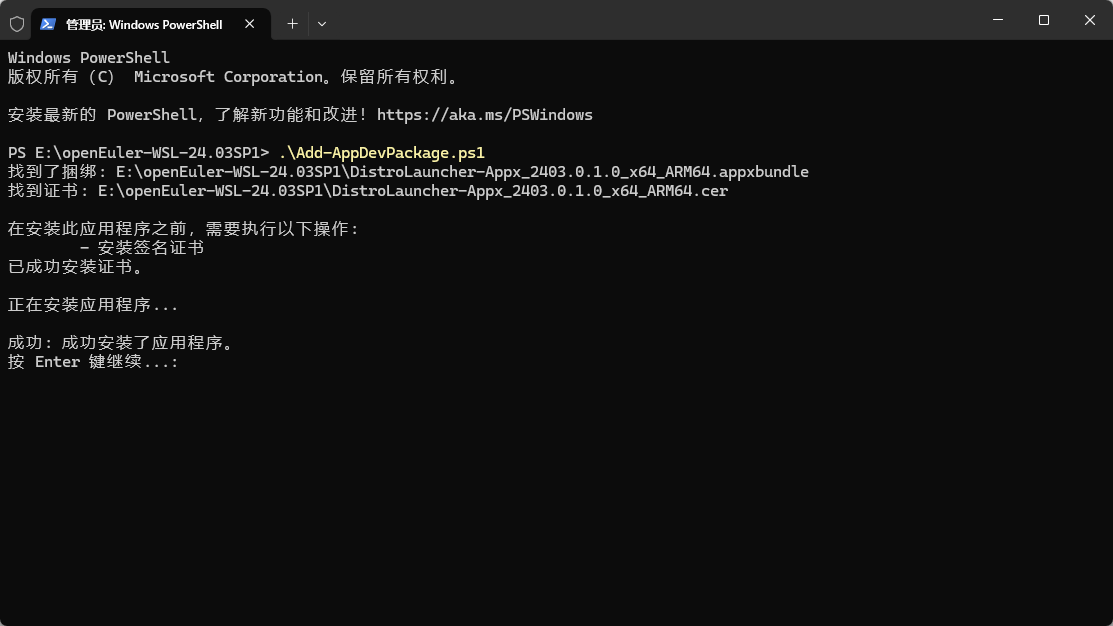Minimize the terminal window
Viewport: 1113px width, 626px height.
coord(998,20)
